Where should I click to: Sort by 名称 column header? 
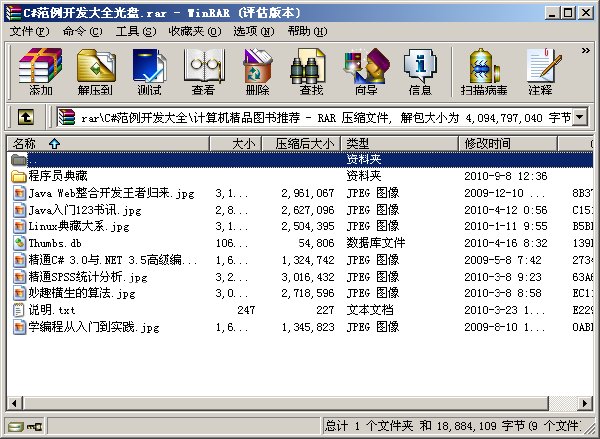pyautogui.click(x=108, y=144)
